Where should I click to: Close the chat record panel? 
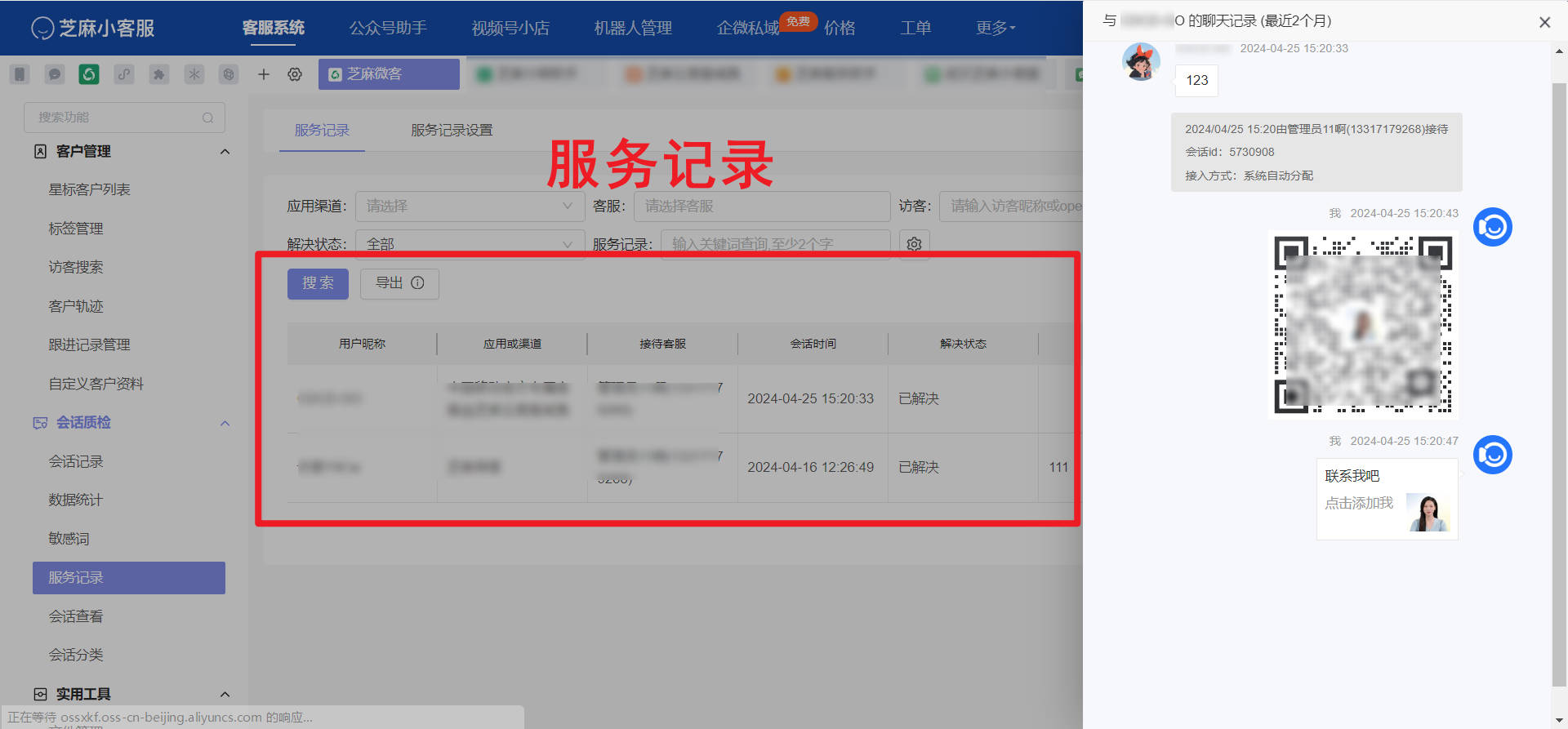(x=1544, y=22)
